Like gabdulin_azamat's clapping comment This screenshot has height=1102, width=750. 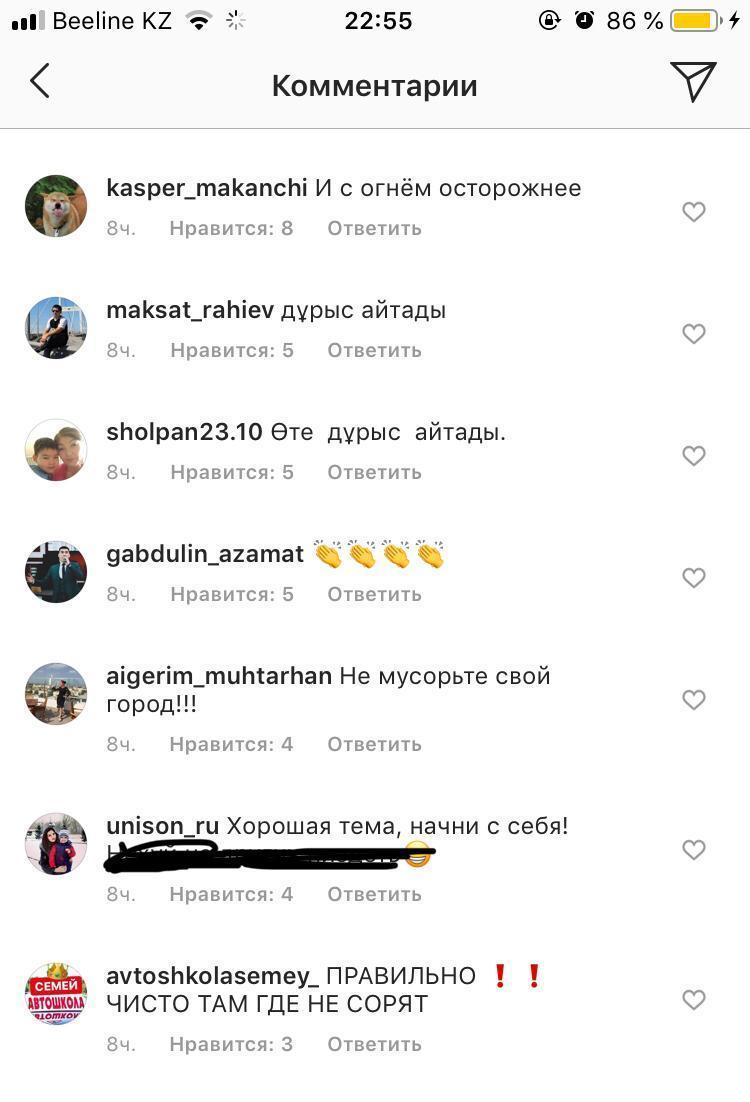(694, 577)
